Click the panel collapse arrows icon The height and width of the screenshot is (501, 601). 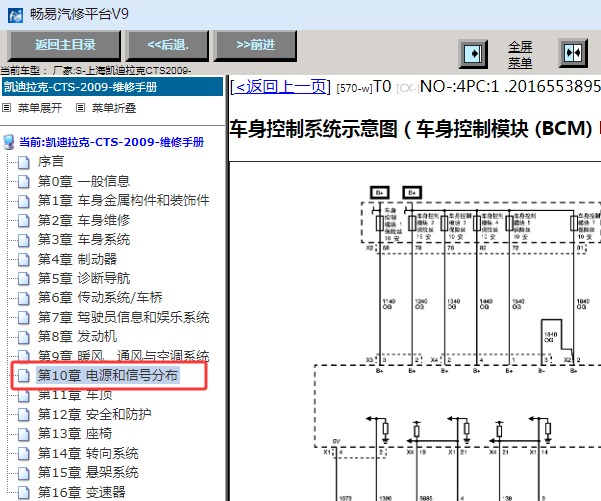point(573,53)
